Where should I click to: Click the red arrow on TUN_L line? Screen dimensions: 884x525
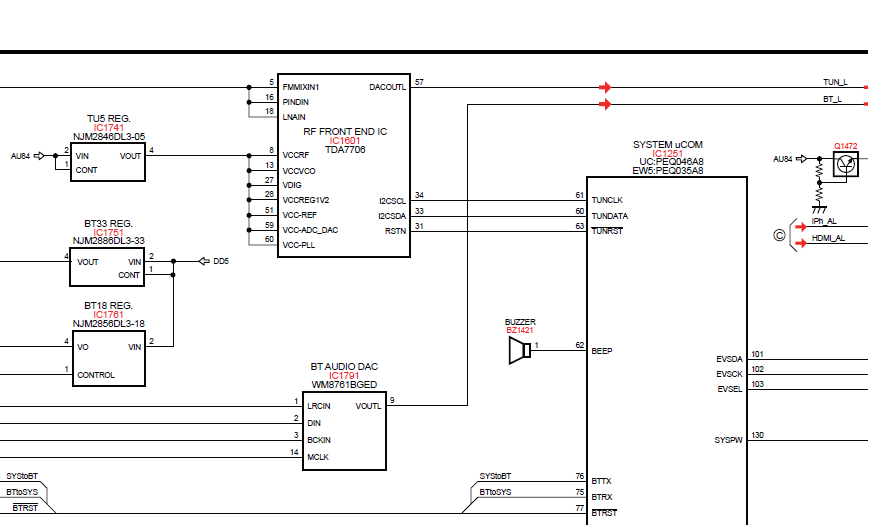[x=605, y=88]
